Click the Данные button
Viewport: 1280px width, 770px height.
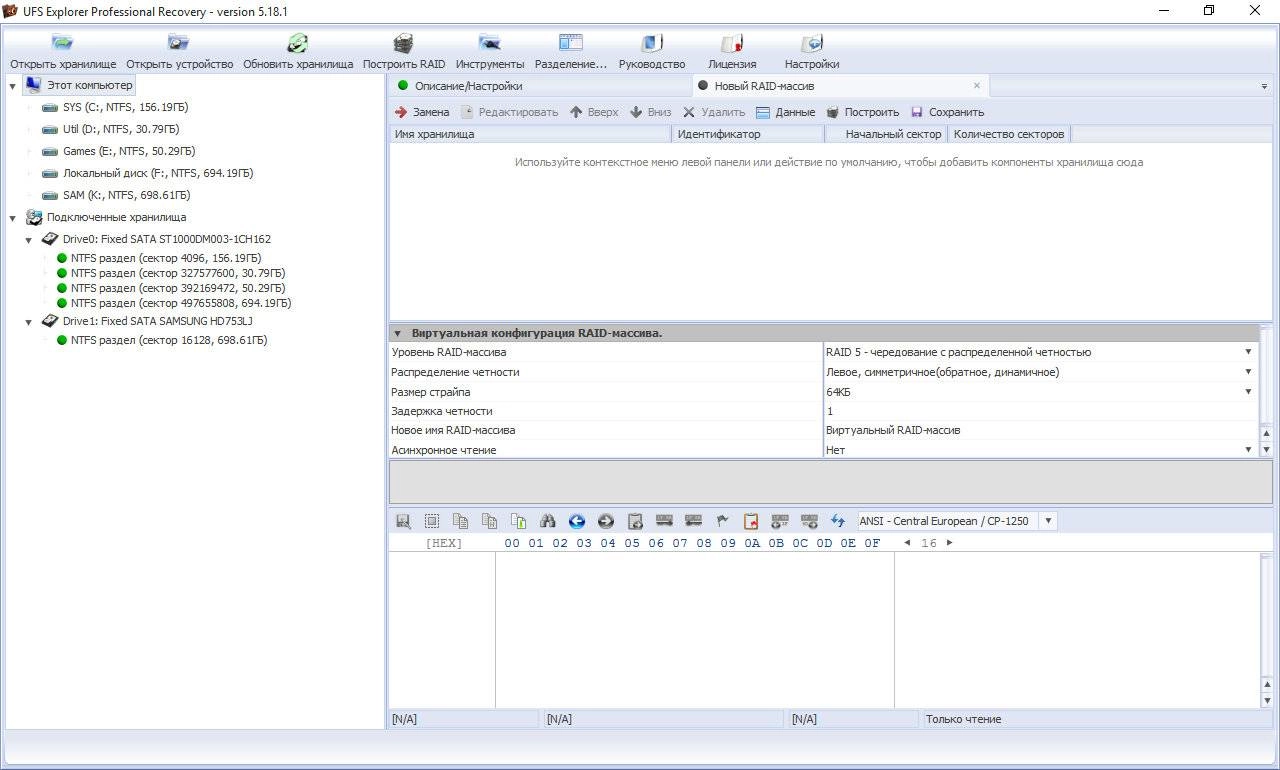tap(785, 112)
